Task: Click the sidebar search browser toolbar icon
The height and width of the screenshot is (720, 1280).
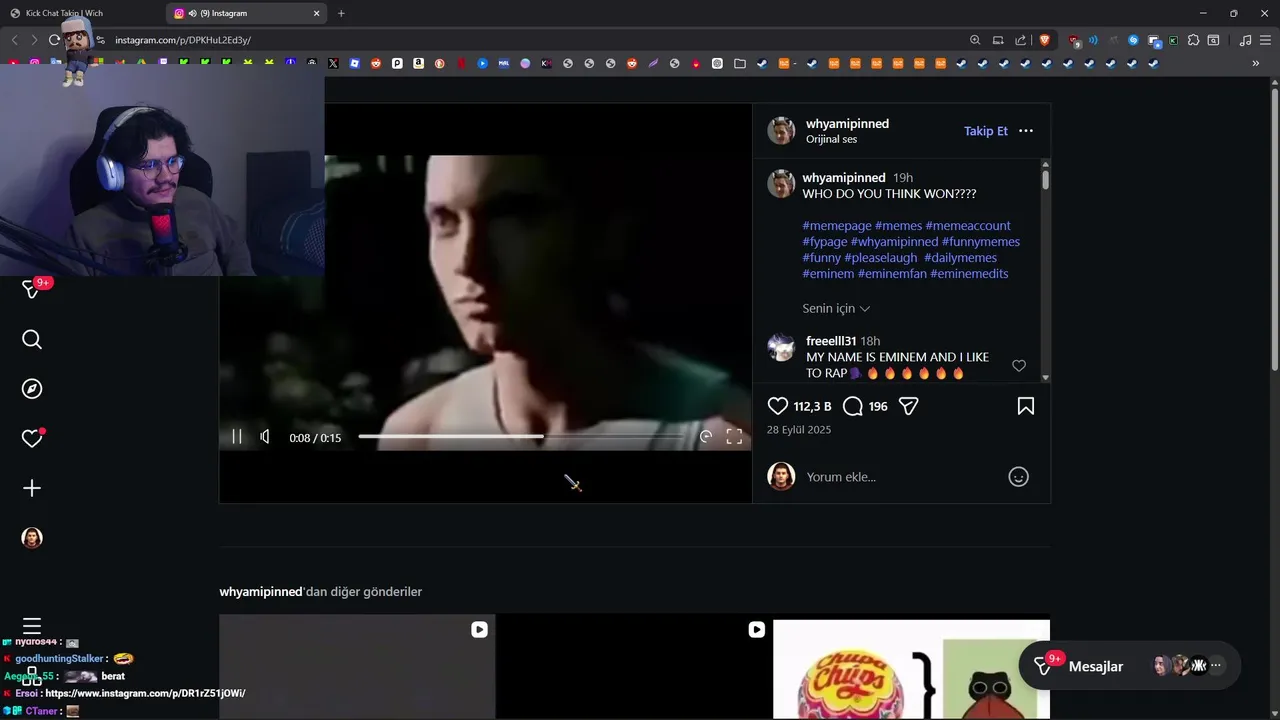Action: tap(1213, 40)
